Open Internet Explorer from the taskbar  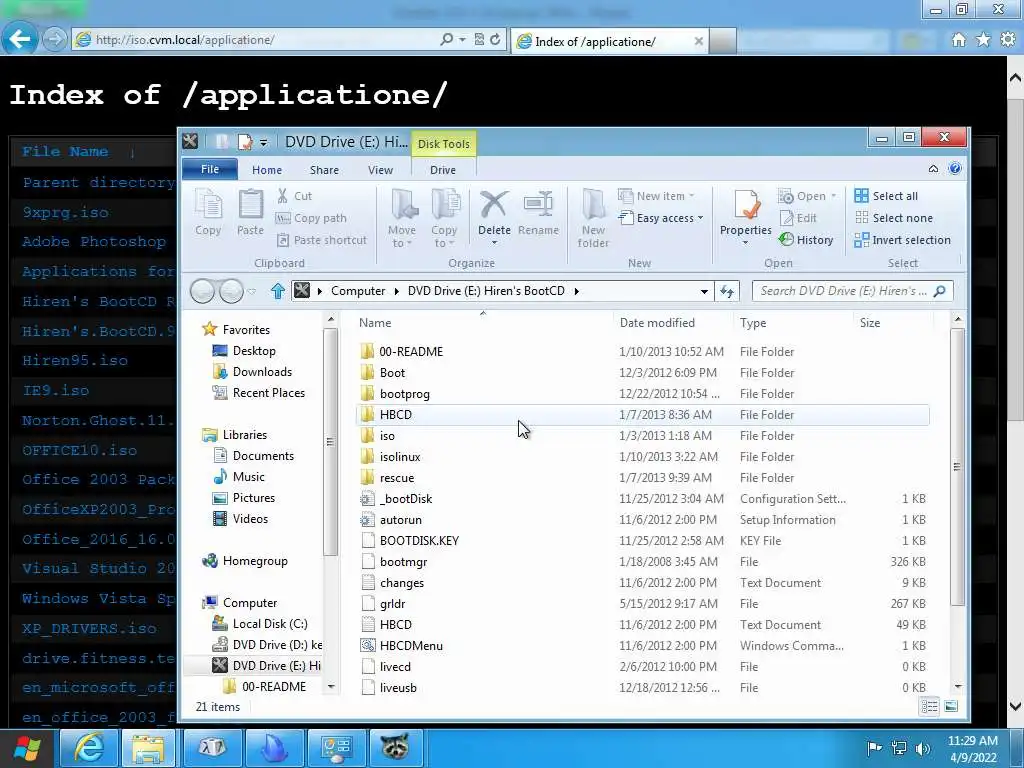89,748
